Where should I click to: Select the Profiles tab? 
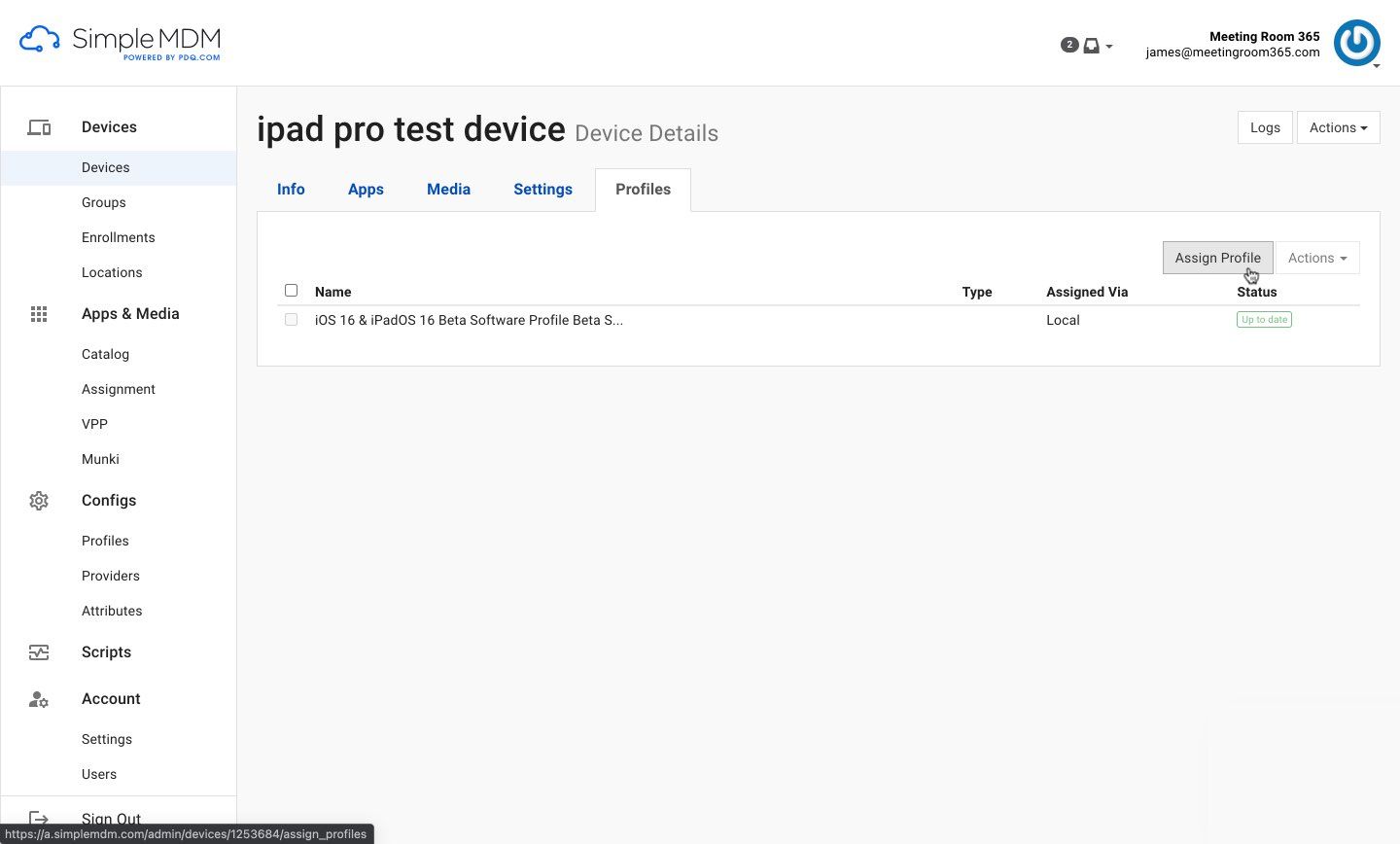pos(643,190)
